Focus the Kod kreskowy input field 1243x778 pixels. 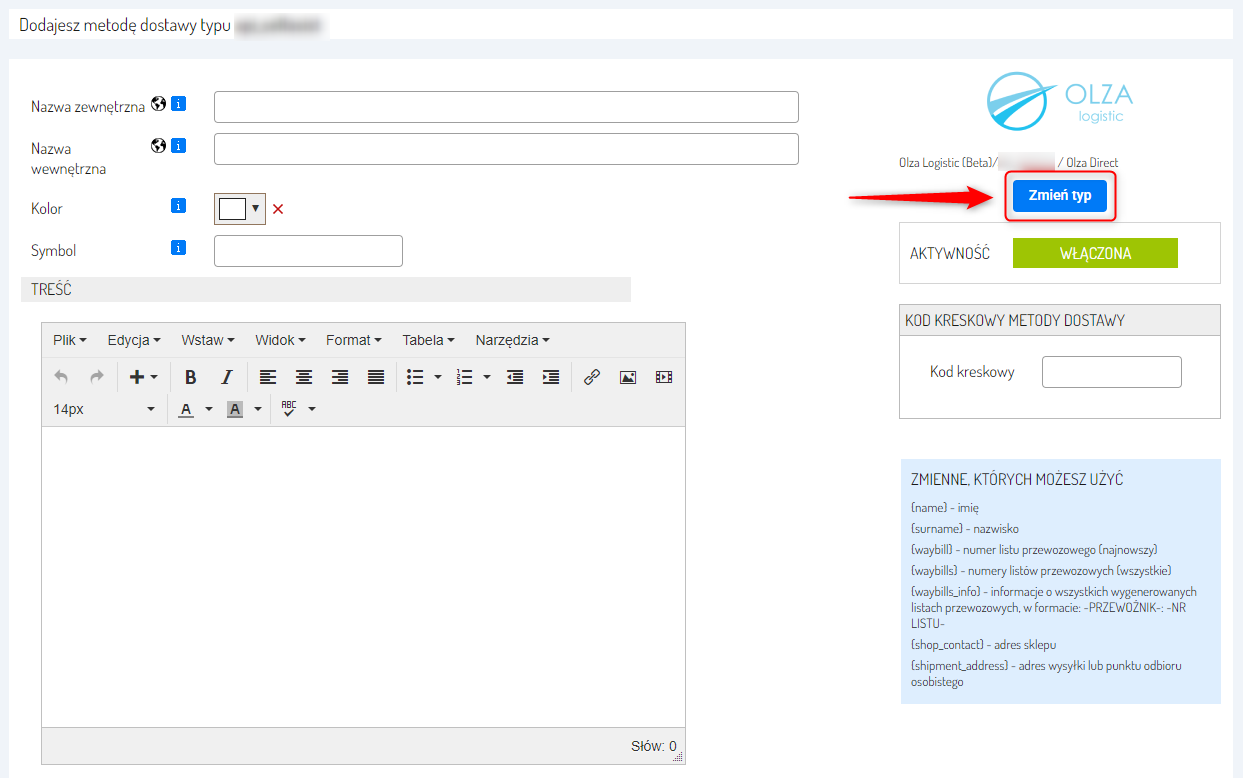[x=1112, y=372]
